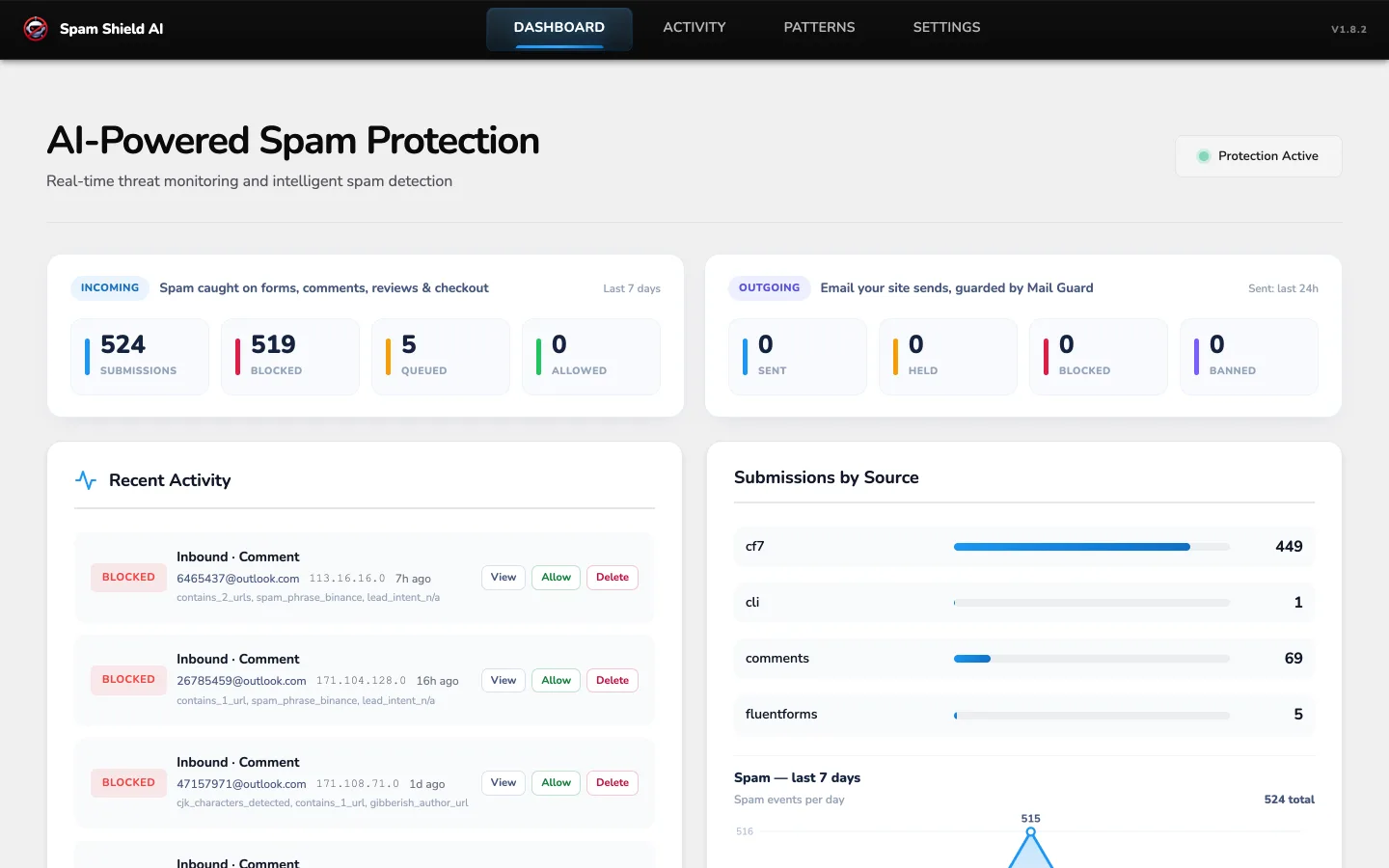
Task: Click the Spam Shield AI logo icon
Action: tap(36, 29)
